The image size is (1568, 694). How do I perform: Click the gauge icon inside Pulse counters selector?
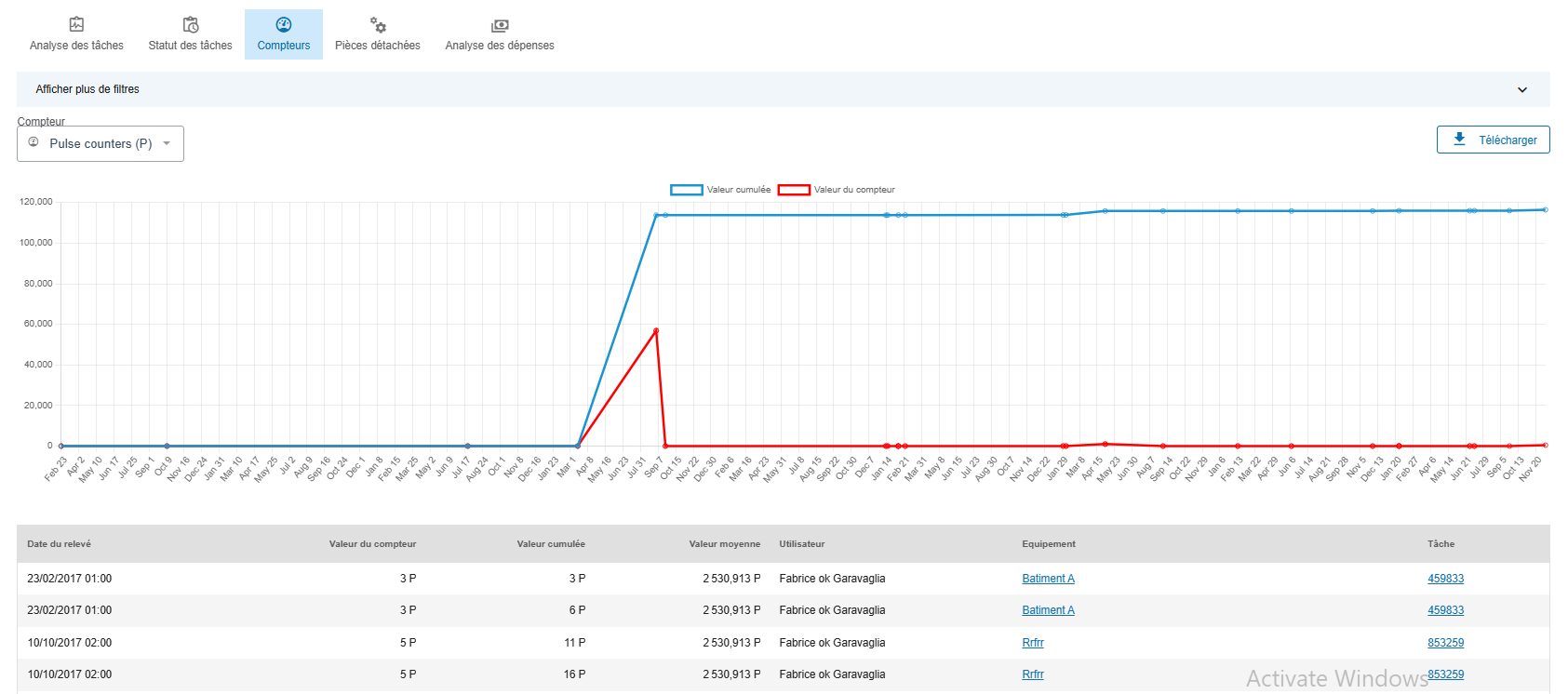pyautogui.click(x=34, y=142)
